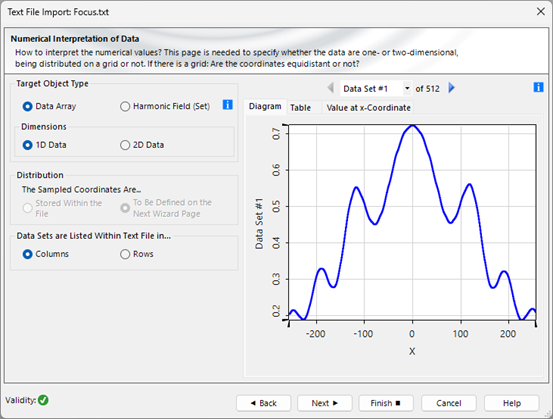
Task: Click the Next button
Action: tap(324, 403)
